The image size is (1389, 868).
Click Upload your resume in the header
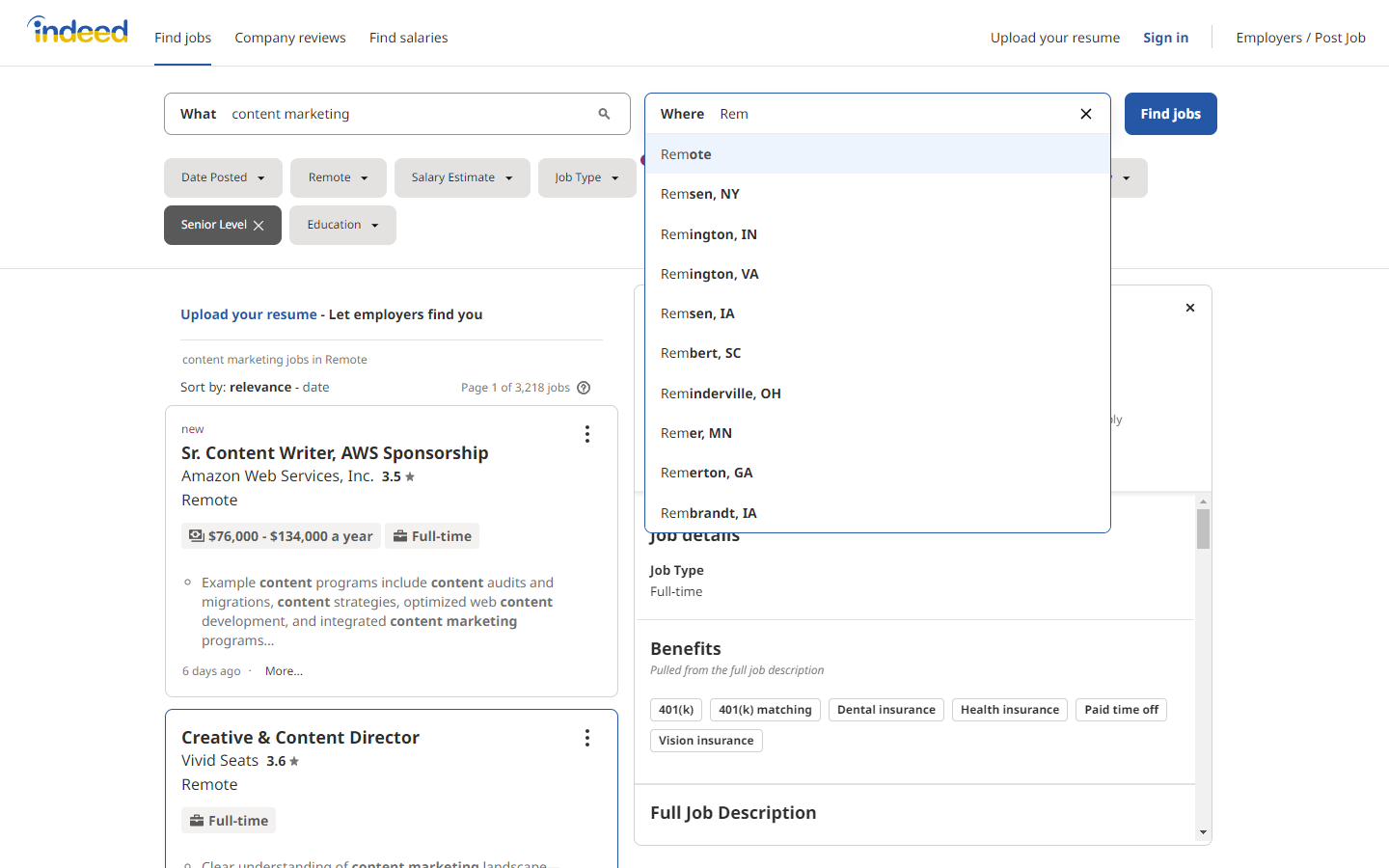tap(1055, 38)
